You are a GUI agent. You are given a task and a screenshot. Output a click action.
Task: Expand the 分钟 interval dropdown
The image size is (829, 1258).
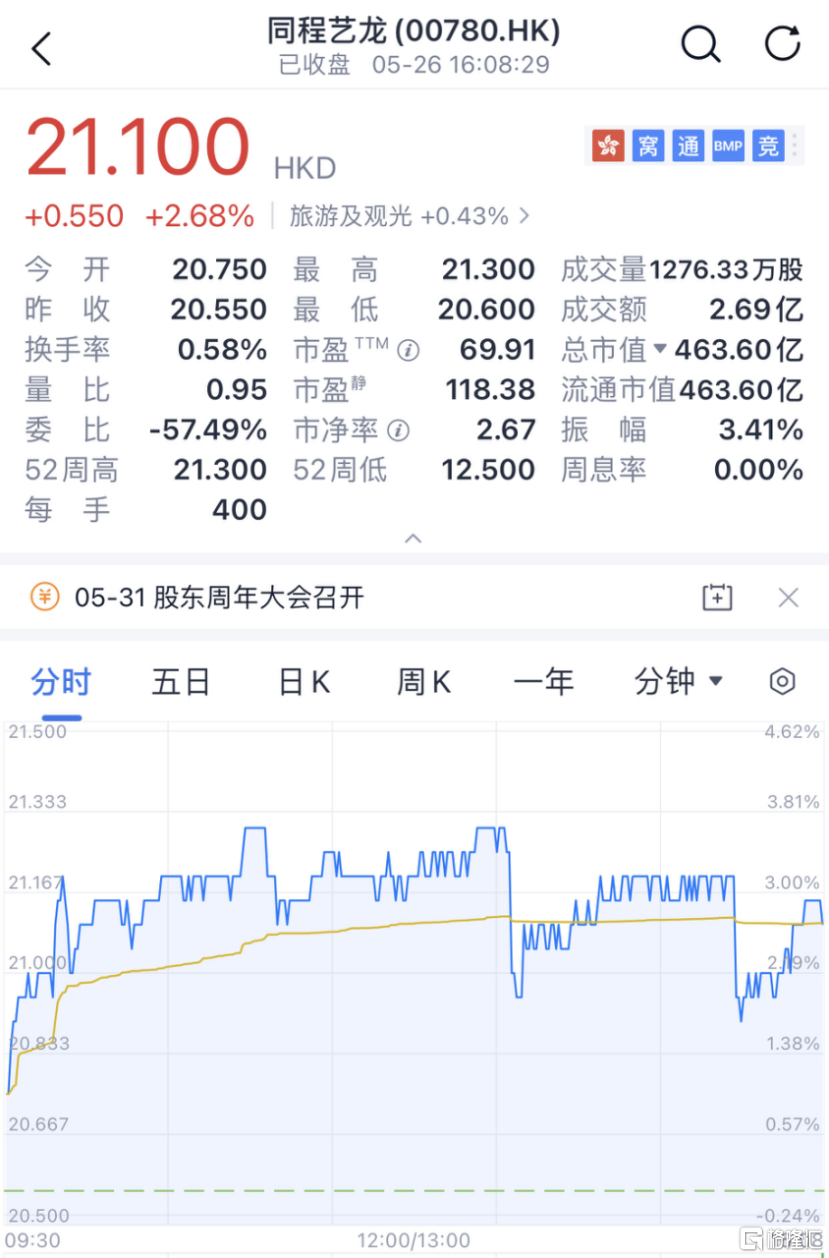click(678, 682)
